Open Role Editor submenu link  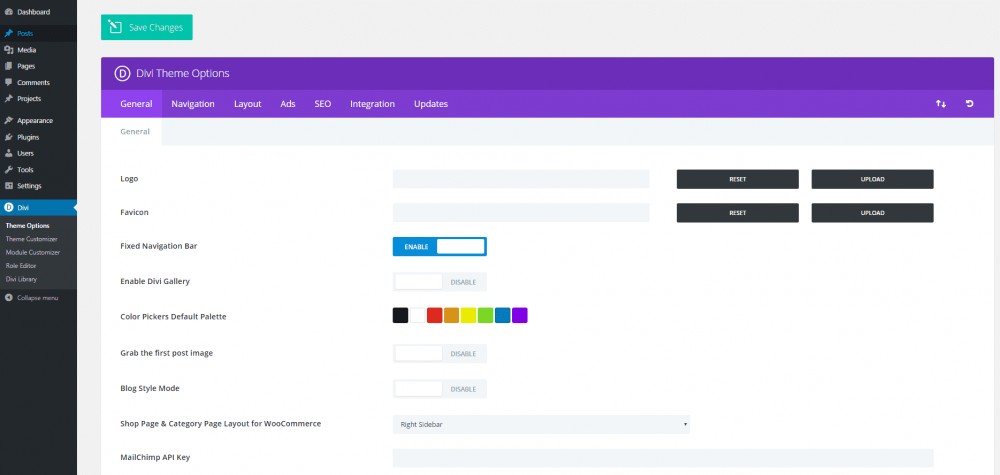pos(21,266)
